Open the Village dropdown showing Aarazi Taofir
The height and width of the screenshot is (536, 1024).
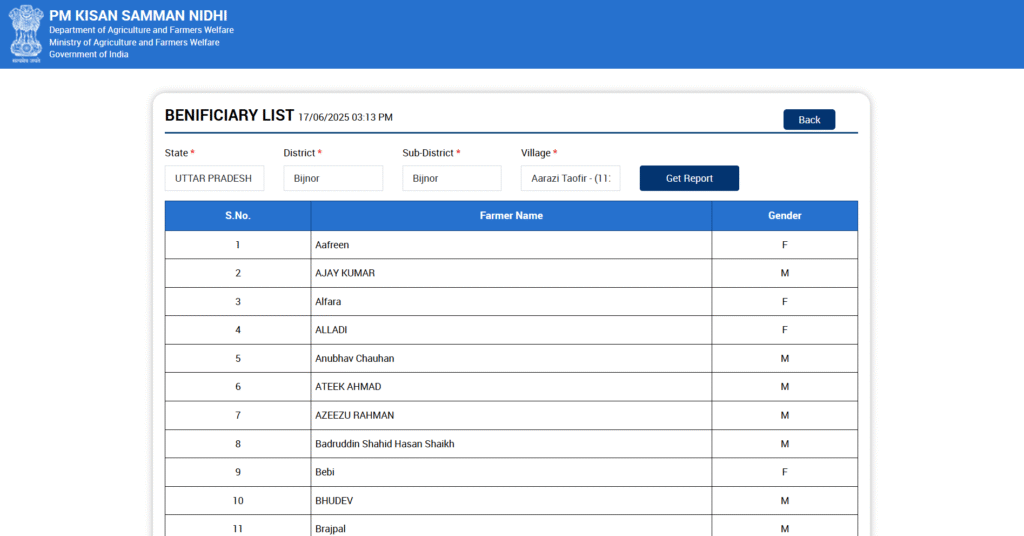pos(571,178)
